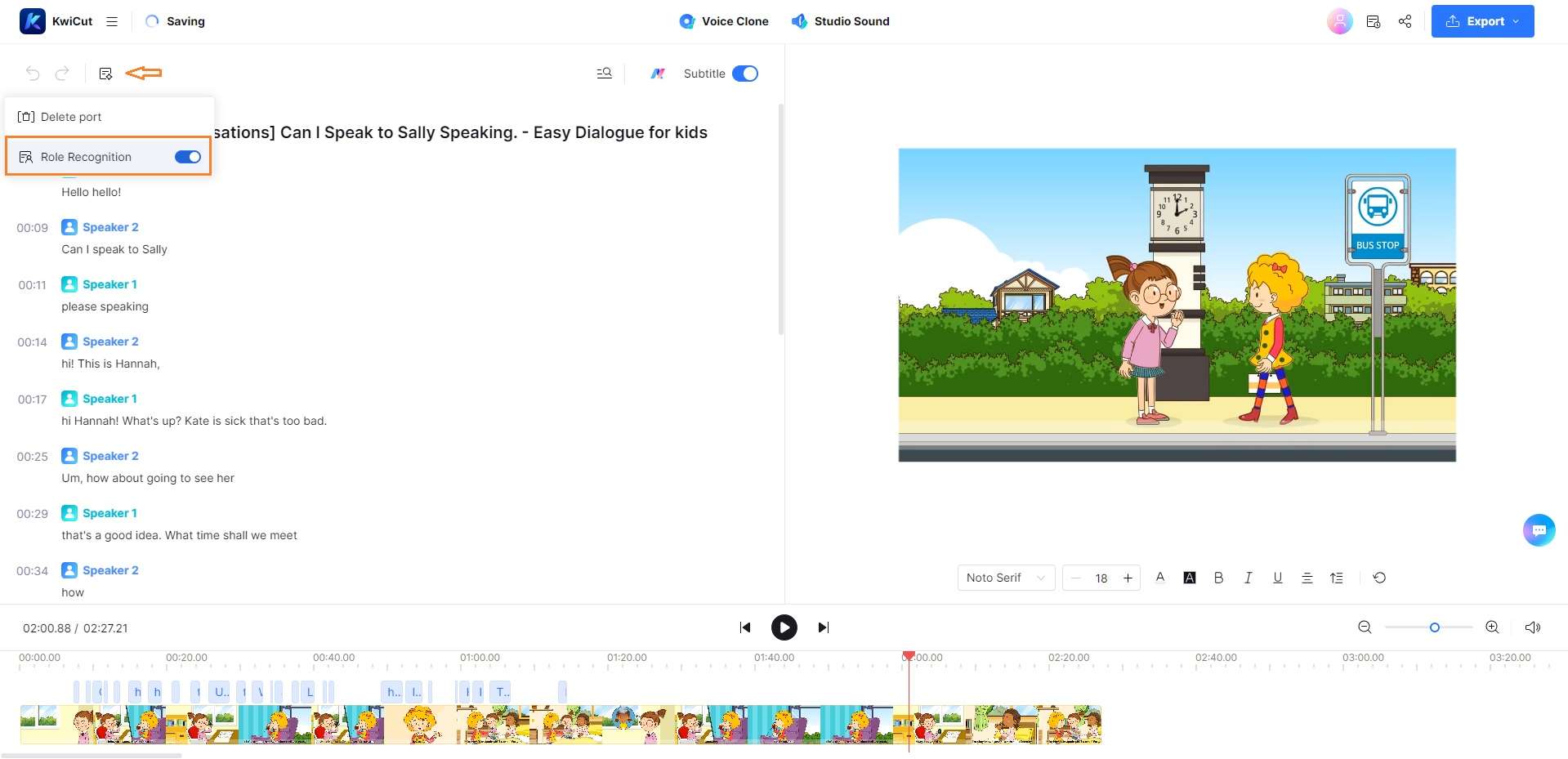Click the redo arrow icon
This screenshot has width=1568, height=759.
62,74
